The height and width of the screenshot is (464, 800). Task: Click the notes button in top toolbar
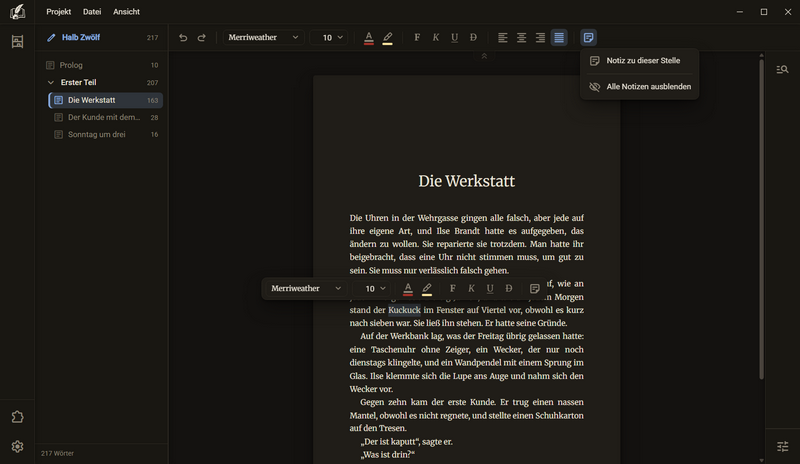pos(588,37)
